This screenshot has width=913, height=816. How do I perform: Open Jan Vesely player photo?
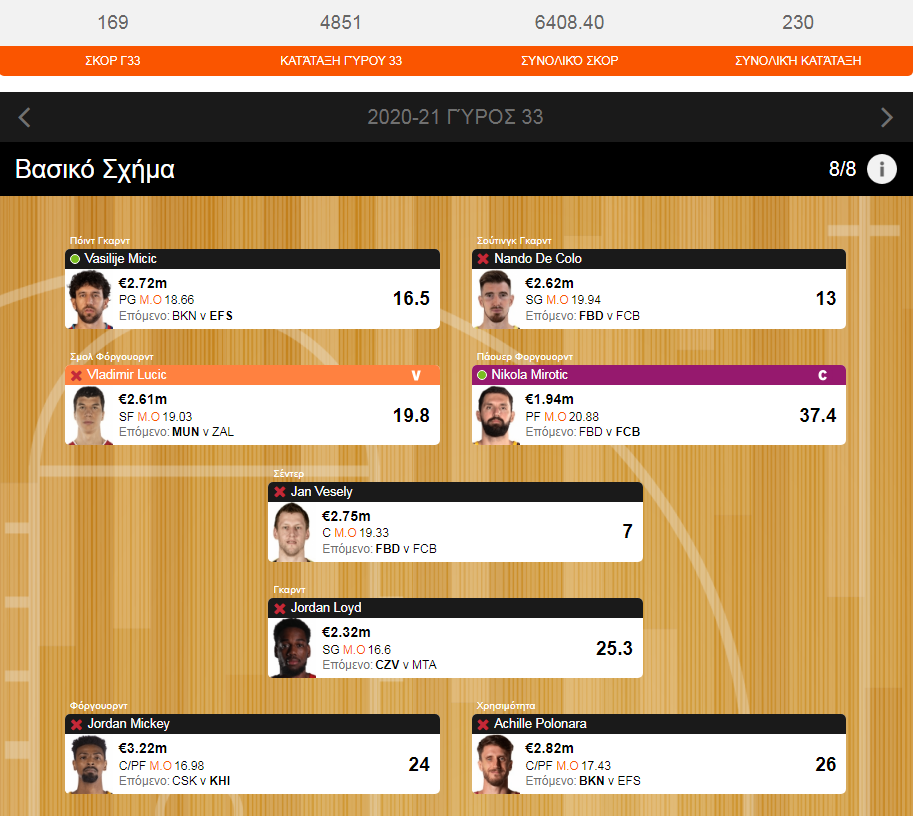point(292,532)
